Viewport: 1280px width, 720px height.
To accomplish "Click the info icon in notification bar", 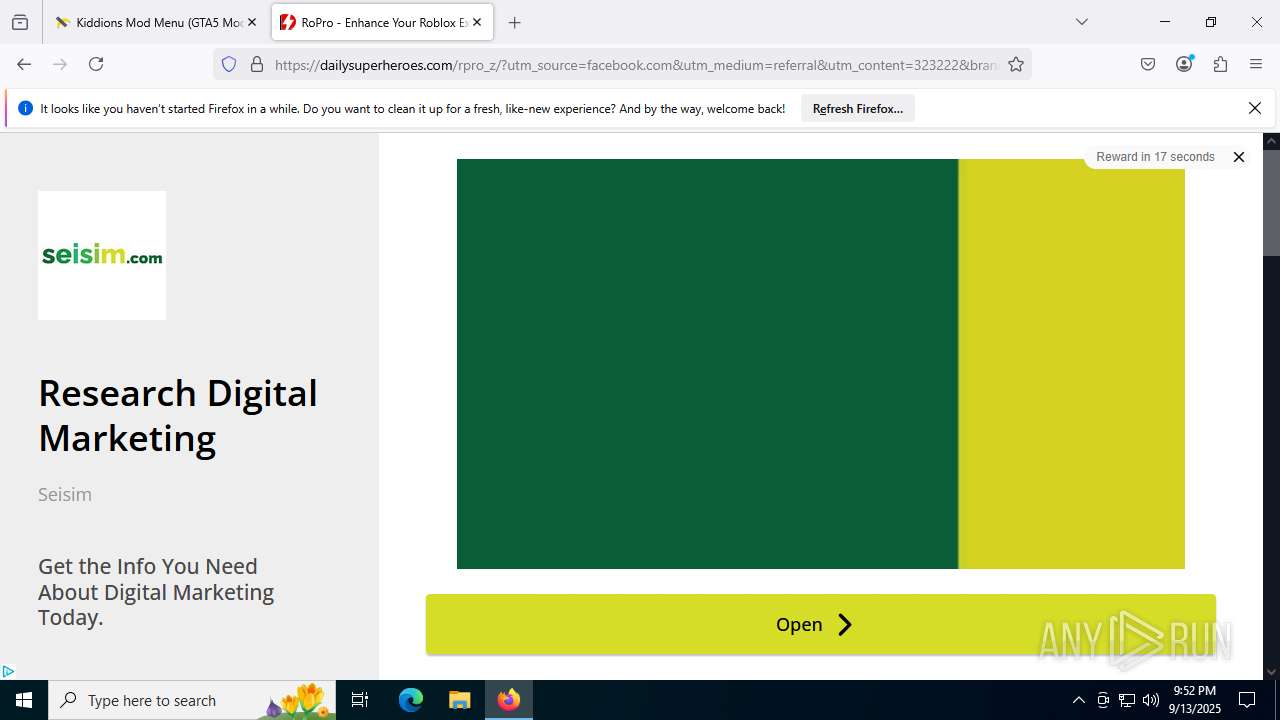I will tap(25, 108).
